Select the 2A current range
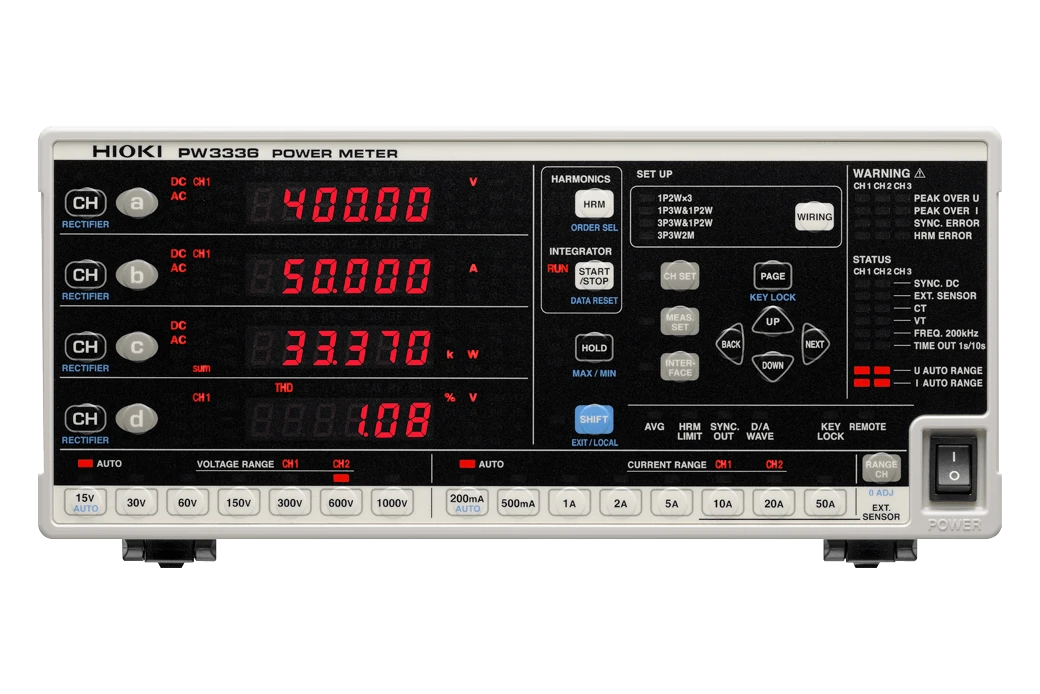Image resolution: width=1040 pixels, height=694 pixels. pyautogui.click(x=620, y=504)
